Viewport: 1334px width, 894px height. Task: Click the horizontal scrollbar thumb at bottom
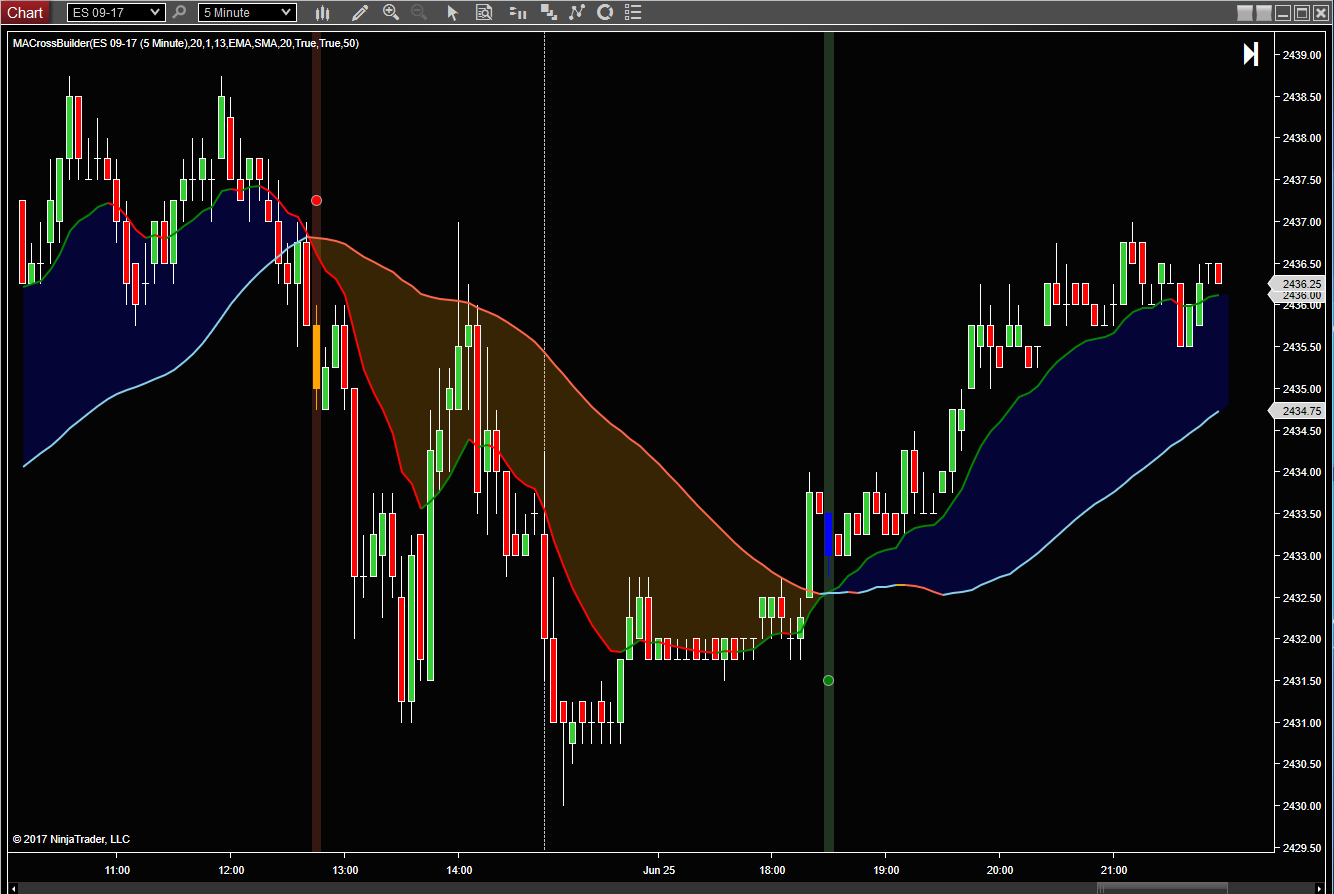coord(1163,888)
